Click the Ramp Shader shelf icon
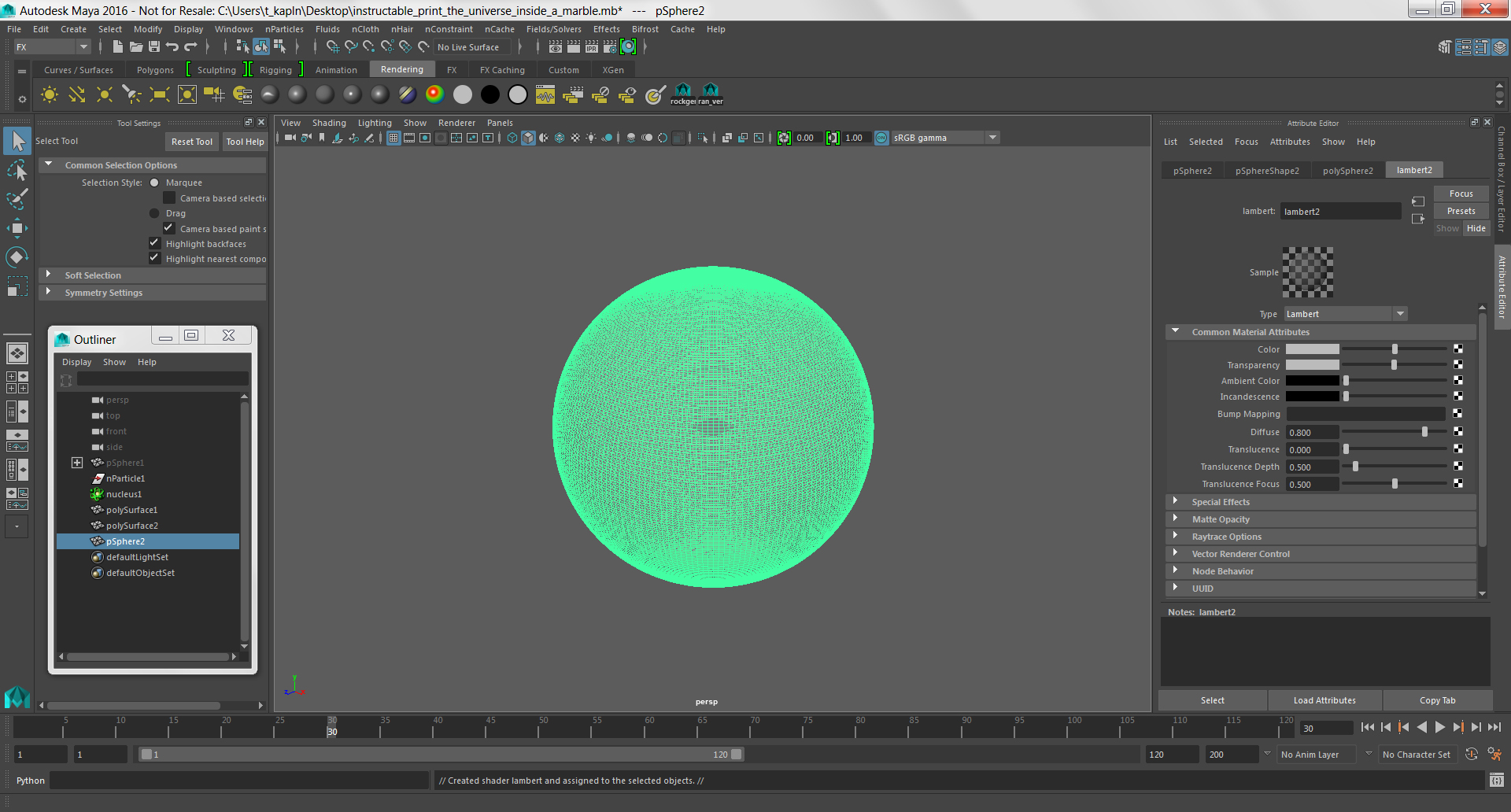 [434, 95]
